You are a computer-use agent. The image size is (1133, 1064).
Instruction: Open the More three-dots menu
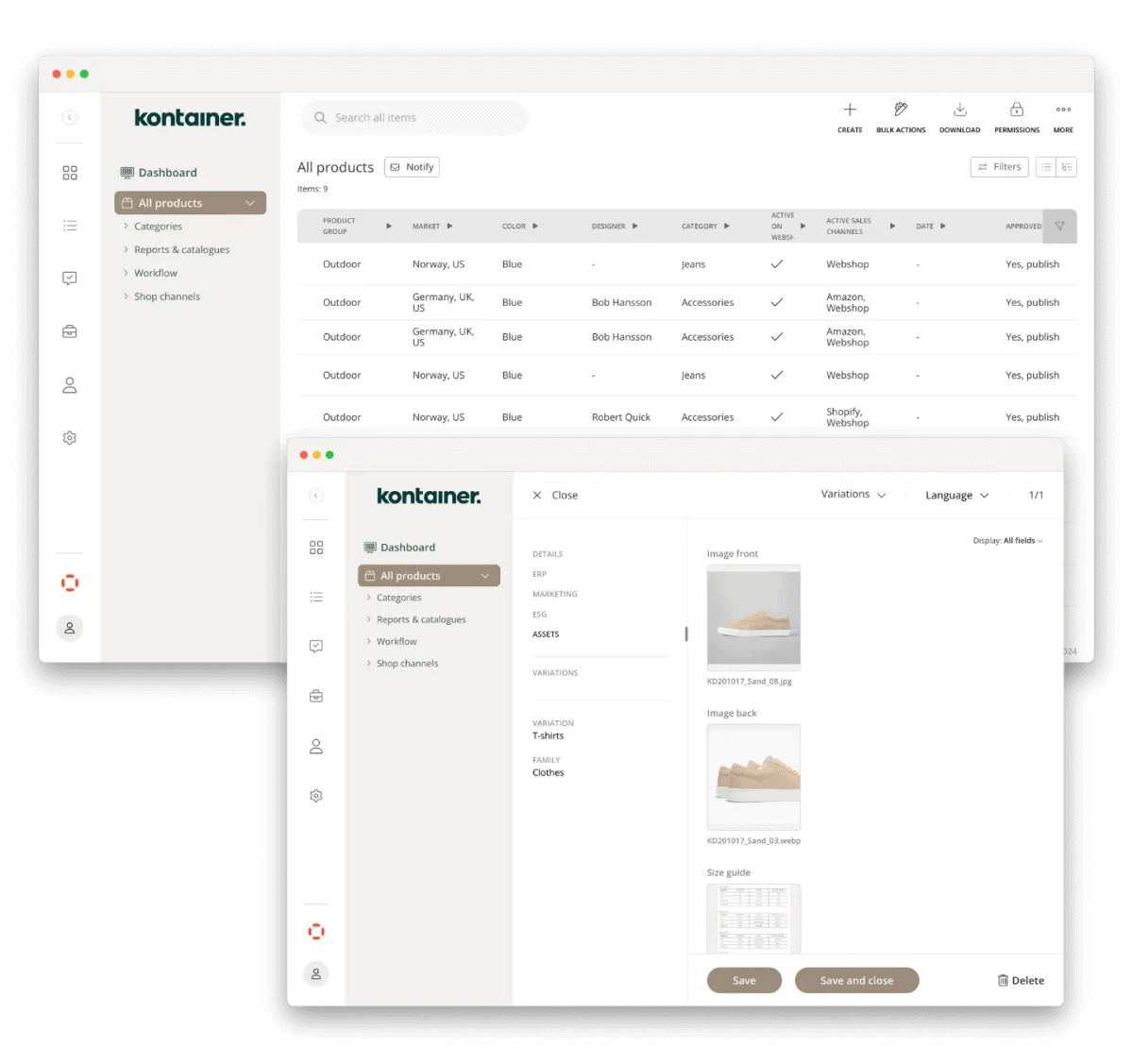click(1063, 110)
